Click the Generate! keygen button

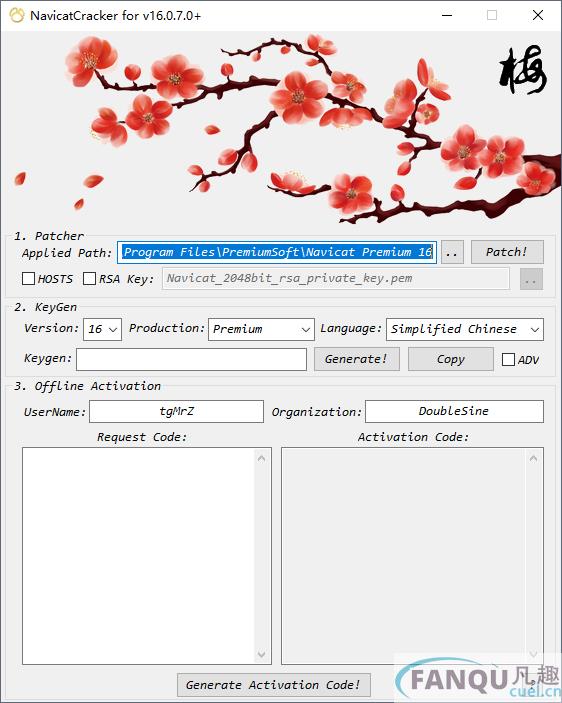click(x=357, y=359)
